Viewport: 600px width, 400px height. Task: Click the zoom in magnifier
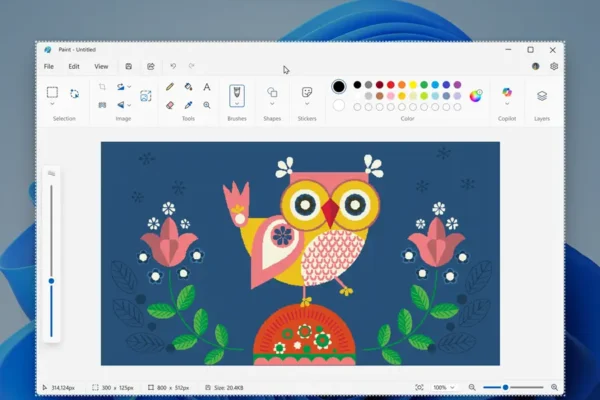[554, 387]
